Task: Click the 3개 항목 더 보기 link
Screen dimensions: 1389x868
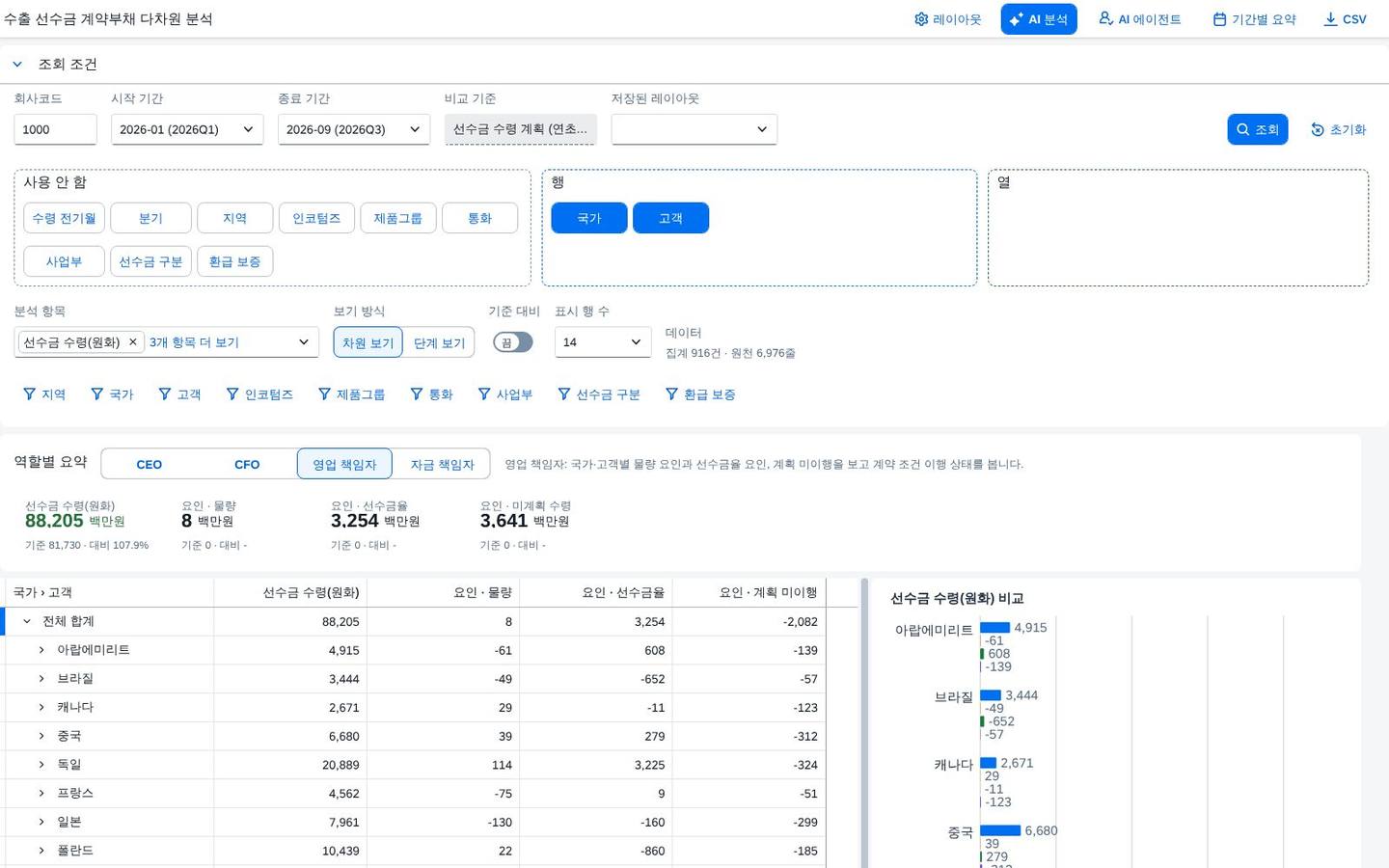Action: click(x=194, y=342)
